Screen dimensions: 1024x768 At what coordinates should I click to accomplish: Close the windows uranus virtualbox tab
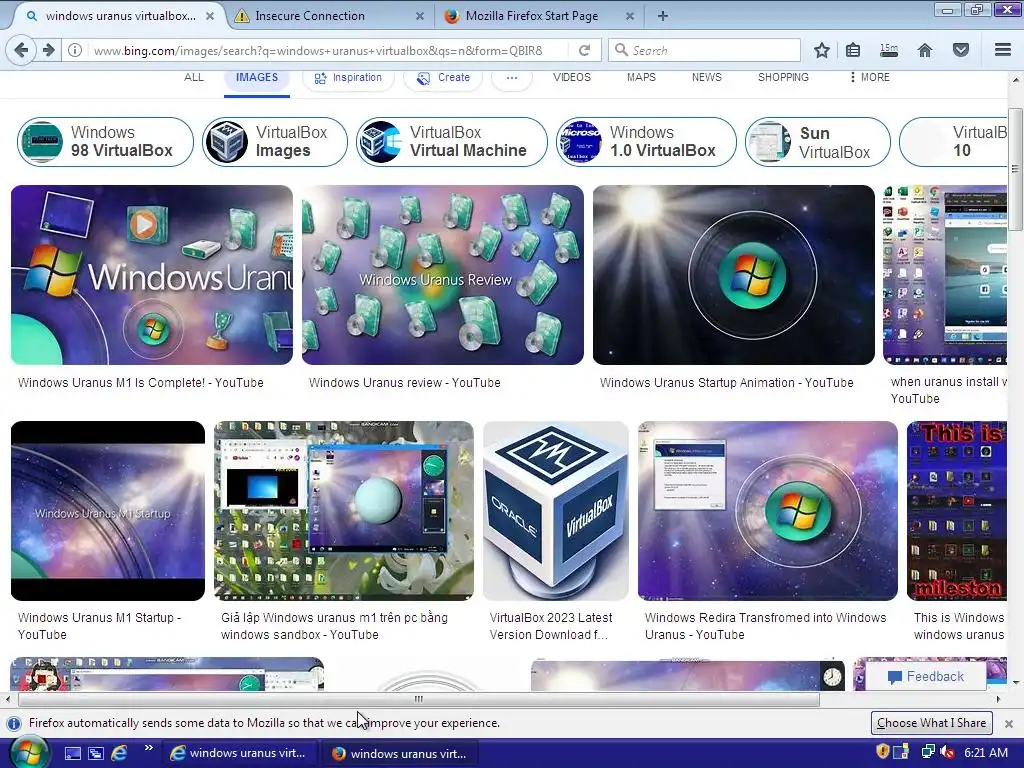click(x=210, y=16)
